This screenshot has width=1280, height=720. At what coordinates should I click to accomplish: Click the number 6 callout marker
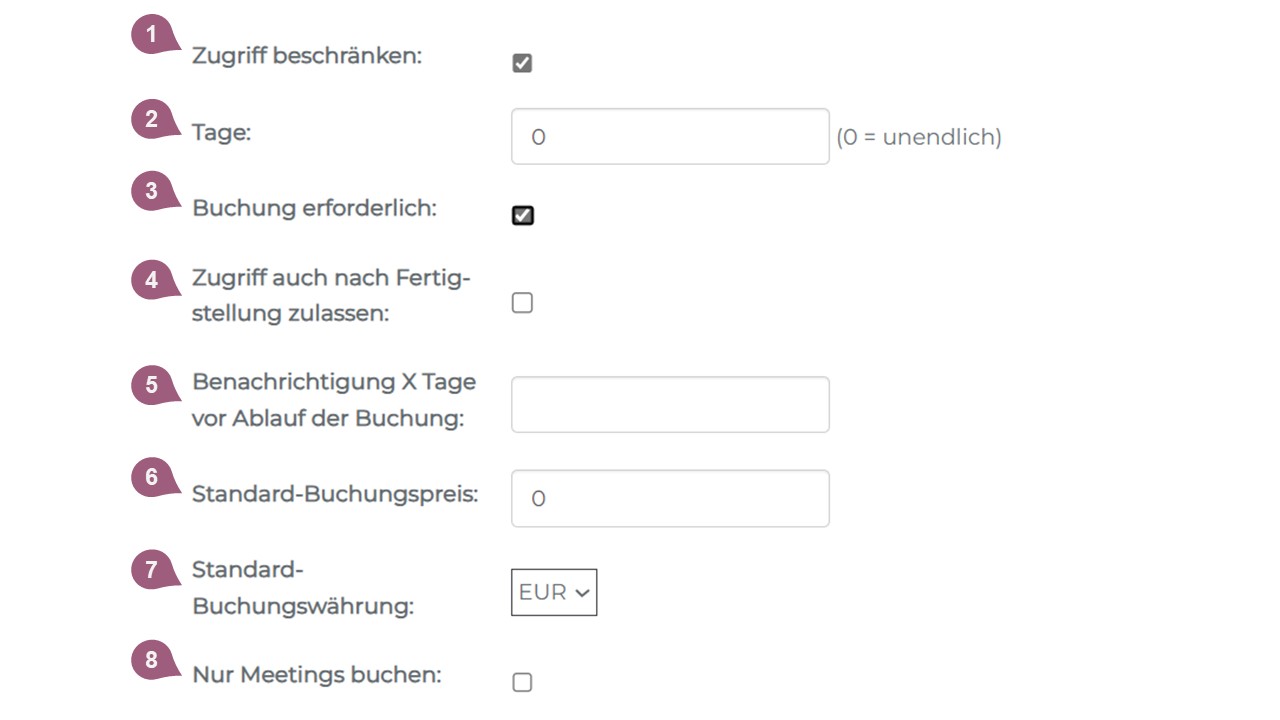click(x=152, y=478)
